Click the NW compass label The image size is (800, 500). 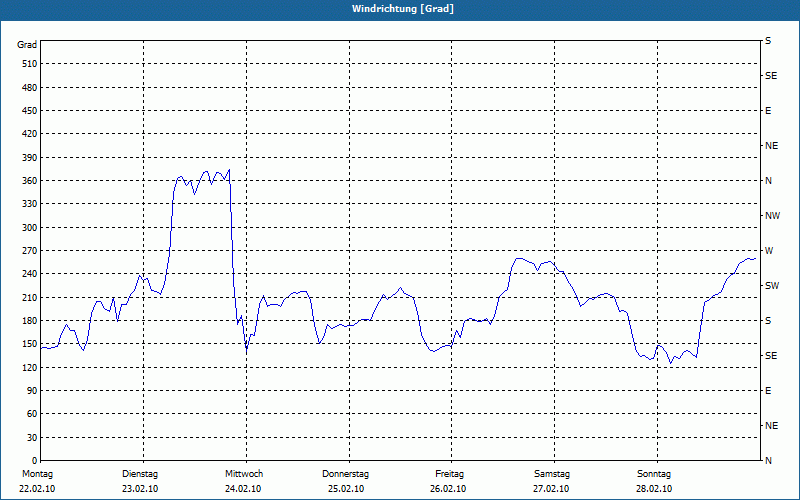click(772, 216)
